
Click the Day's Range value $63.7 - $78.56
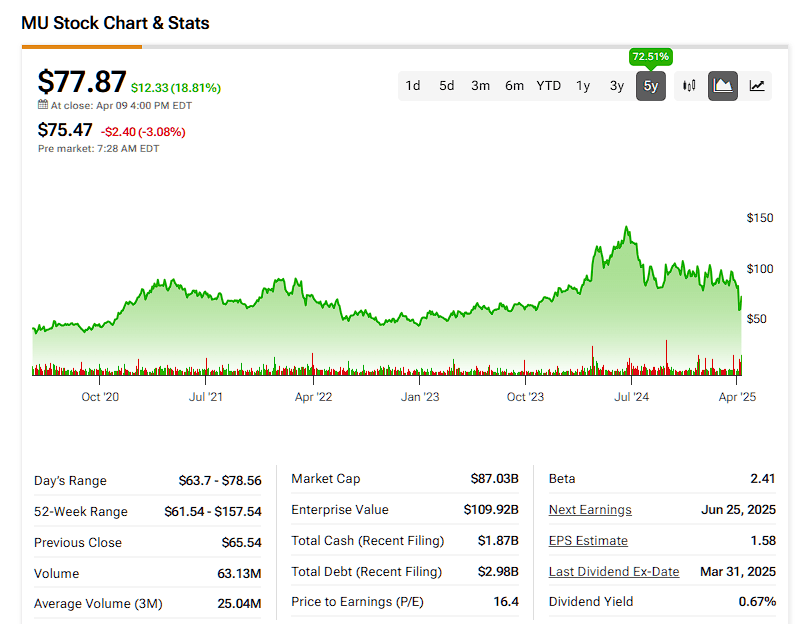click(x=220, y=481)
